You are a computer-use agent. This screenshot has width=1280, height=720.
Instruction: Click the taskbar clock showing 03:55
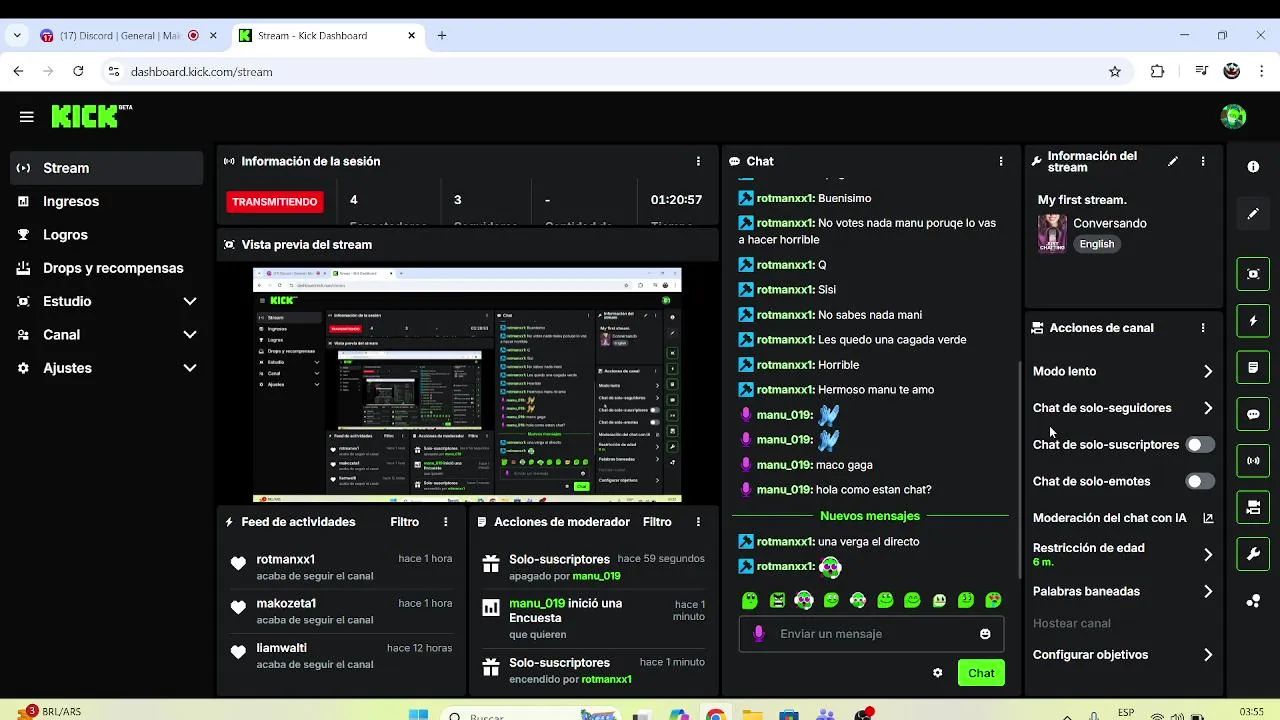point(1251,712)
